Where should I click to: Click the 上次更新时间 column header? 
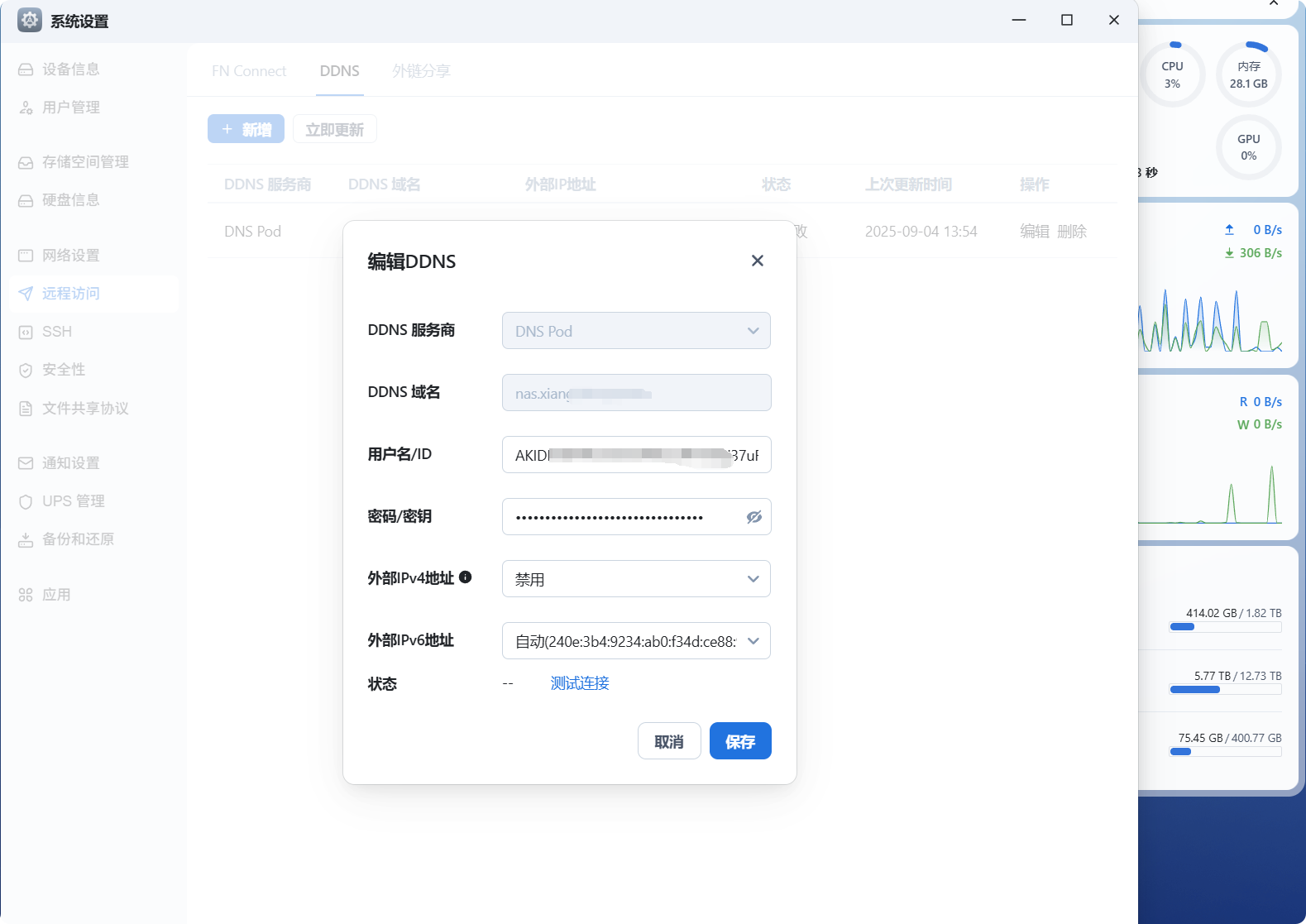(x=908, y=184)
